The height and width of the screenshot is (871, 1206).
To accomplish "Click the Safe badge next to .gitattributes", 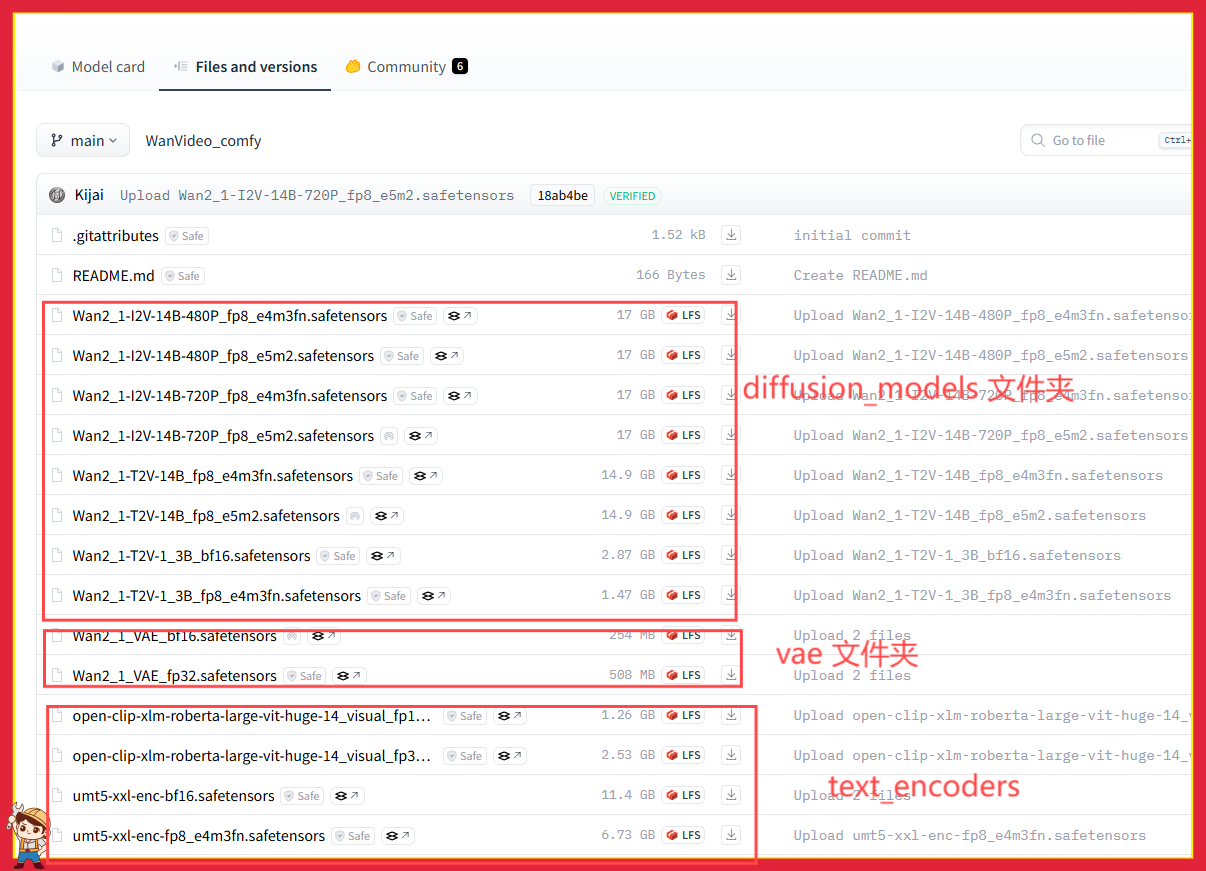I will [x=187, y=236].
